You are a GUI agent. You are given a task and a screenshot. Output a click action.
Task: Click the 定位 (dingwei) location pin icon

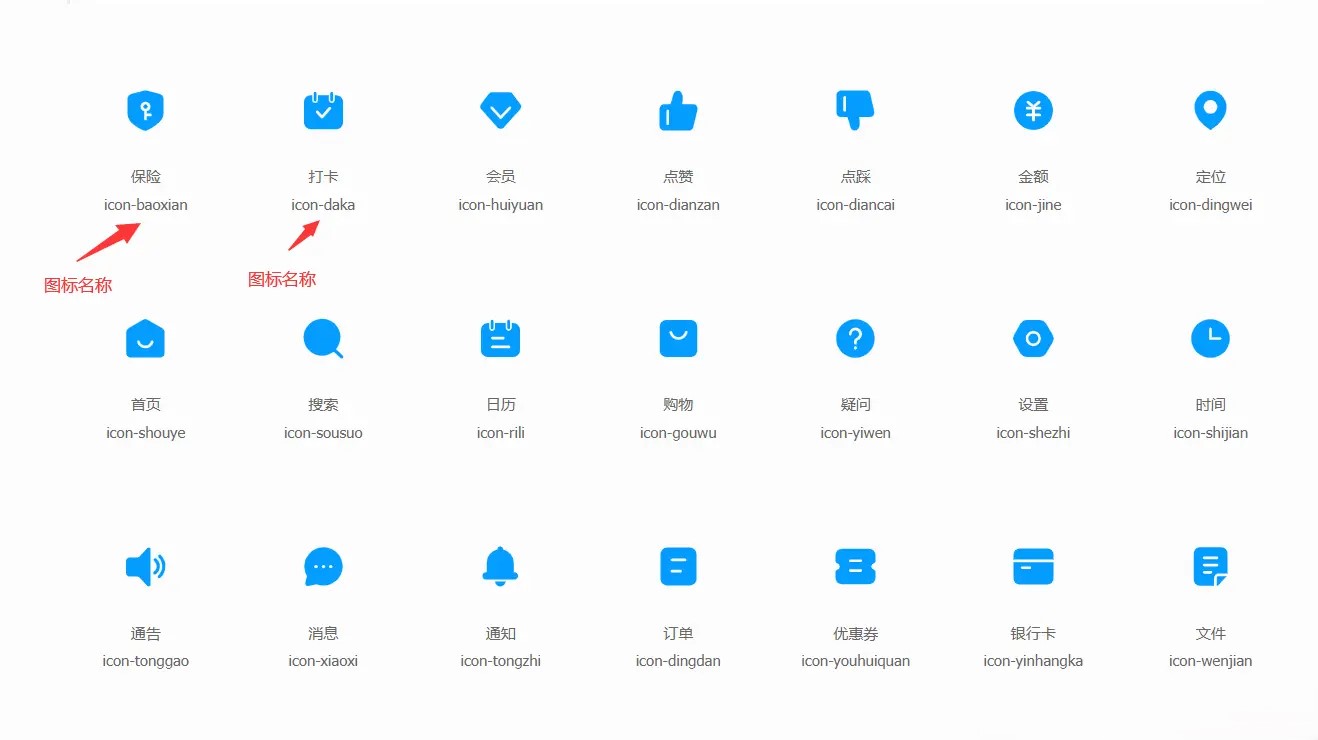click(x=1210, y=110)
